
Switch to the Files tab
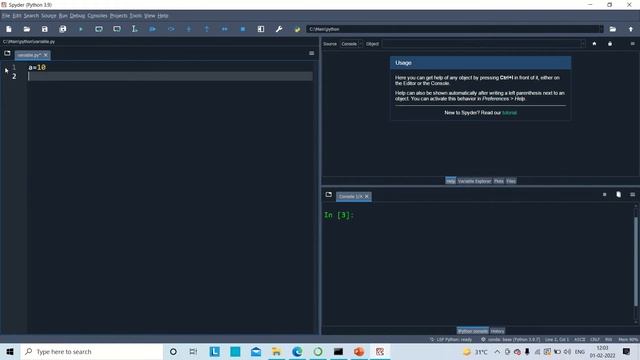pos(511,181)
